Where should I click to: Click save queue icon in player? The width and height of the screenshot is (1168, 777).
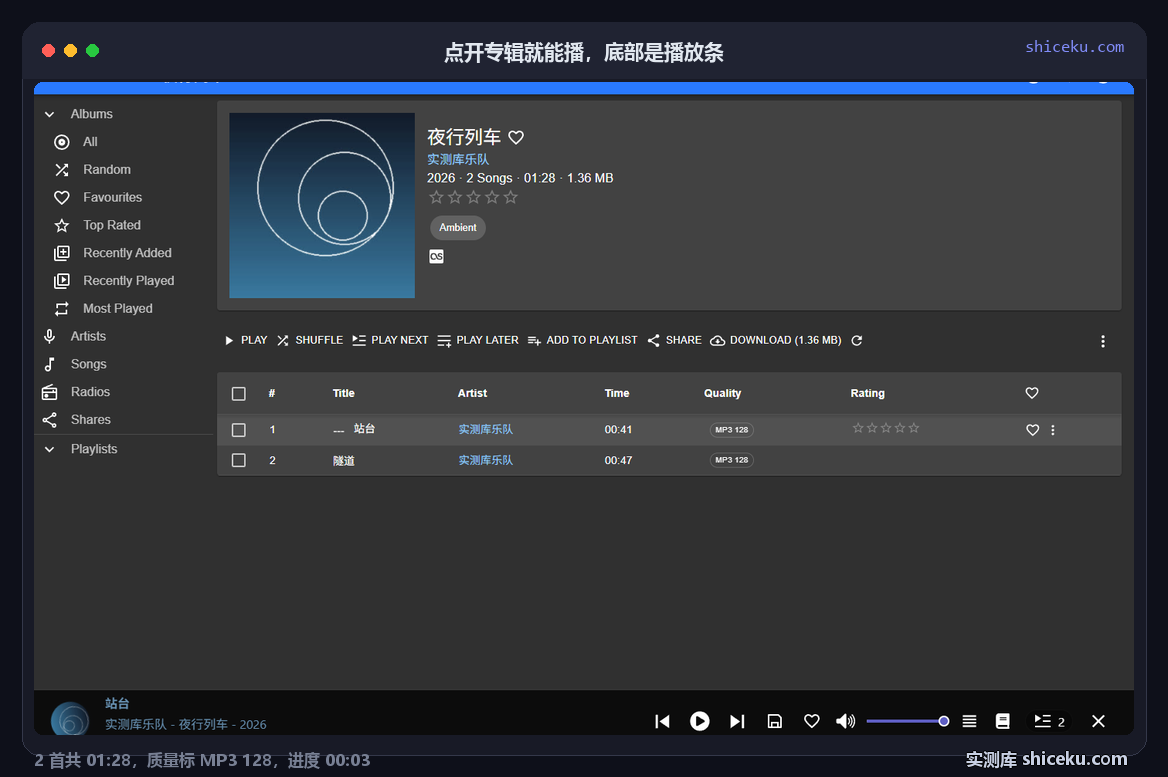tap(775, 721)
